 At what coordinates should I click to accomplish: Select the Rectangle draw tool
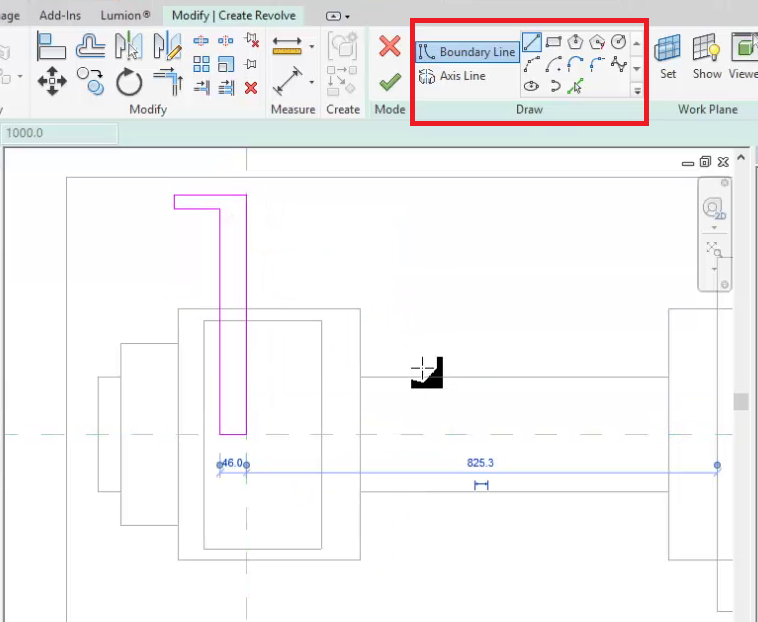tap(553, 42)
